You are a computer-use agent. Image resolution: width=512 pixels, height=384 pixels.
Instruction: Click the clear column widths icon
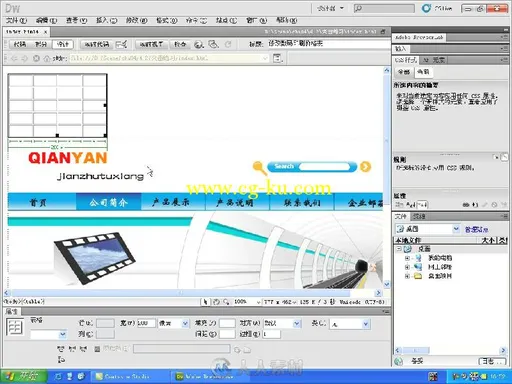tap(60, 349)
